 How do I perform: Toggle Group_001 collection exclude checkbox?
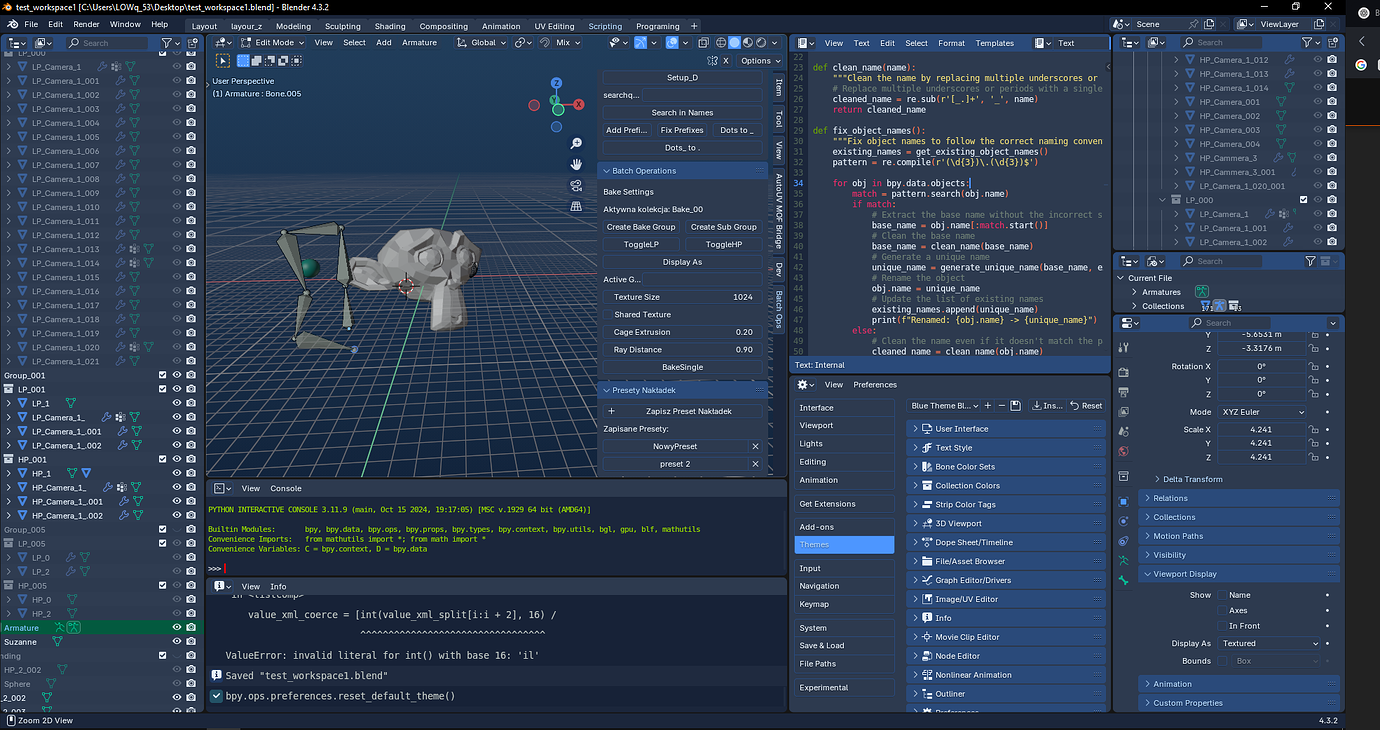pos(163,375)
